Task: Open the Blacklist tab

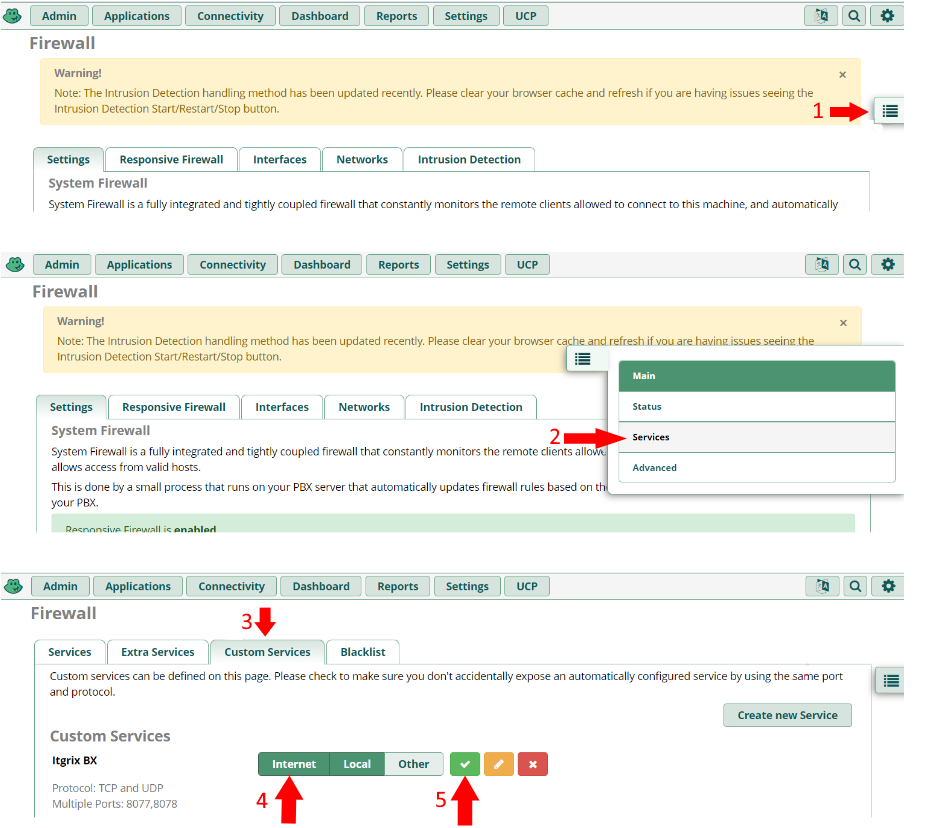Action: pyautogui.click(x=363, y=652)
